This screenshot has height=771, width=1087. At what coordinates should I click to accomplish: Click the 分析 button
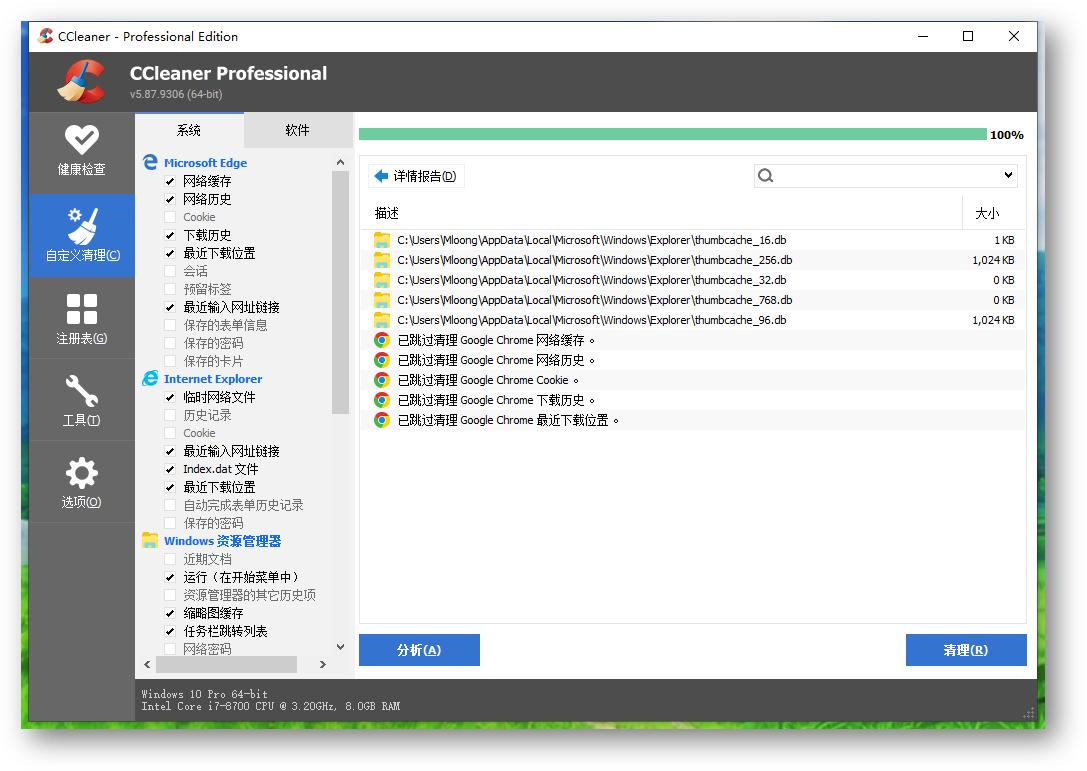(419, 650)
